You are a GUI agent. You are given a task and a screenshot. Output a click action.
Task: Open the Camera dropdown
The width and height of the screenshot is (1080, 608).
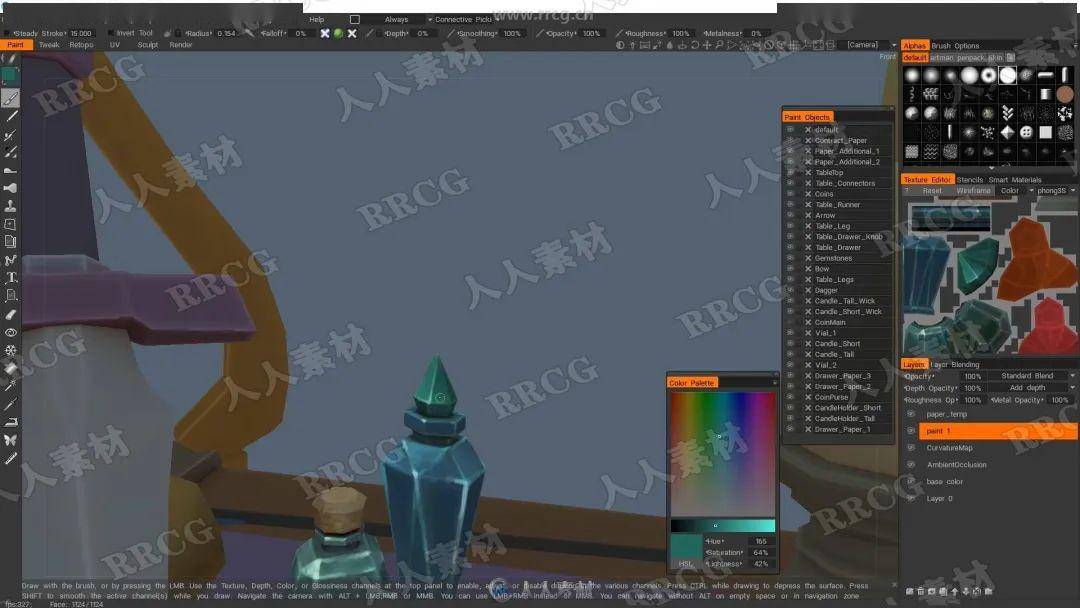[870, 45]
